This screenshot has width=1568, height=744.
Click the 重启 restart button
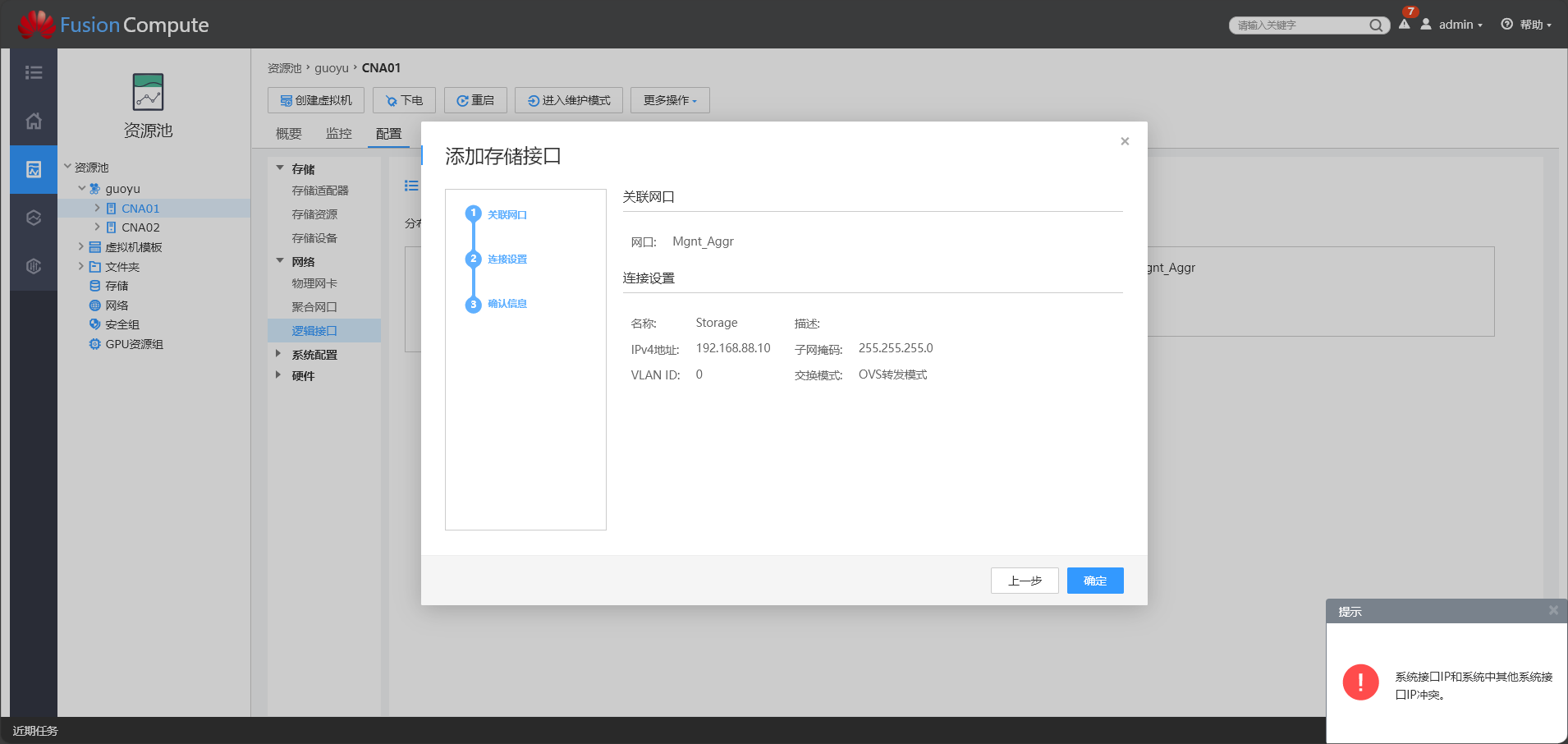tap(475, 100)
